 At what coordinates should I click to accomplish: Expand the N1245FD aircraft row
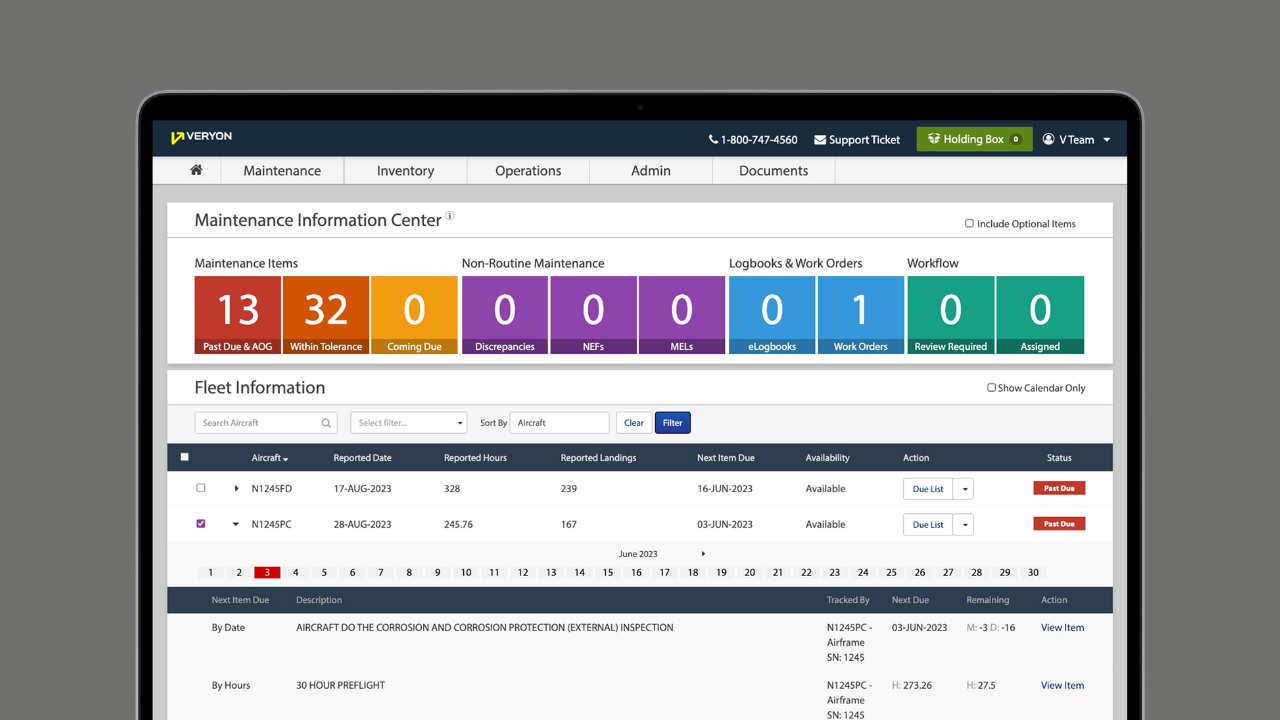click(x=237, y=489)
